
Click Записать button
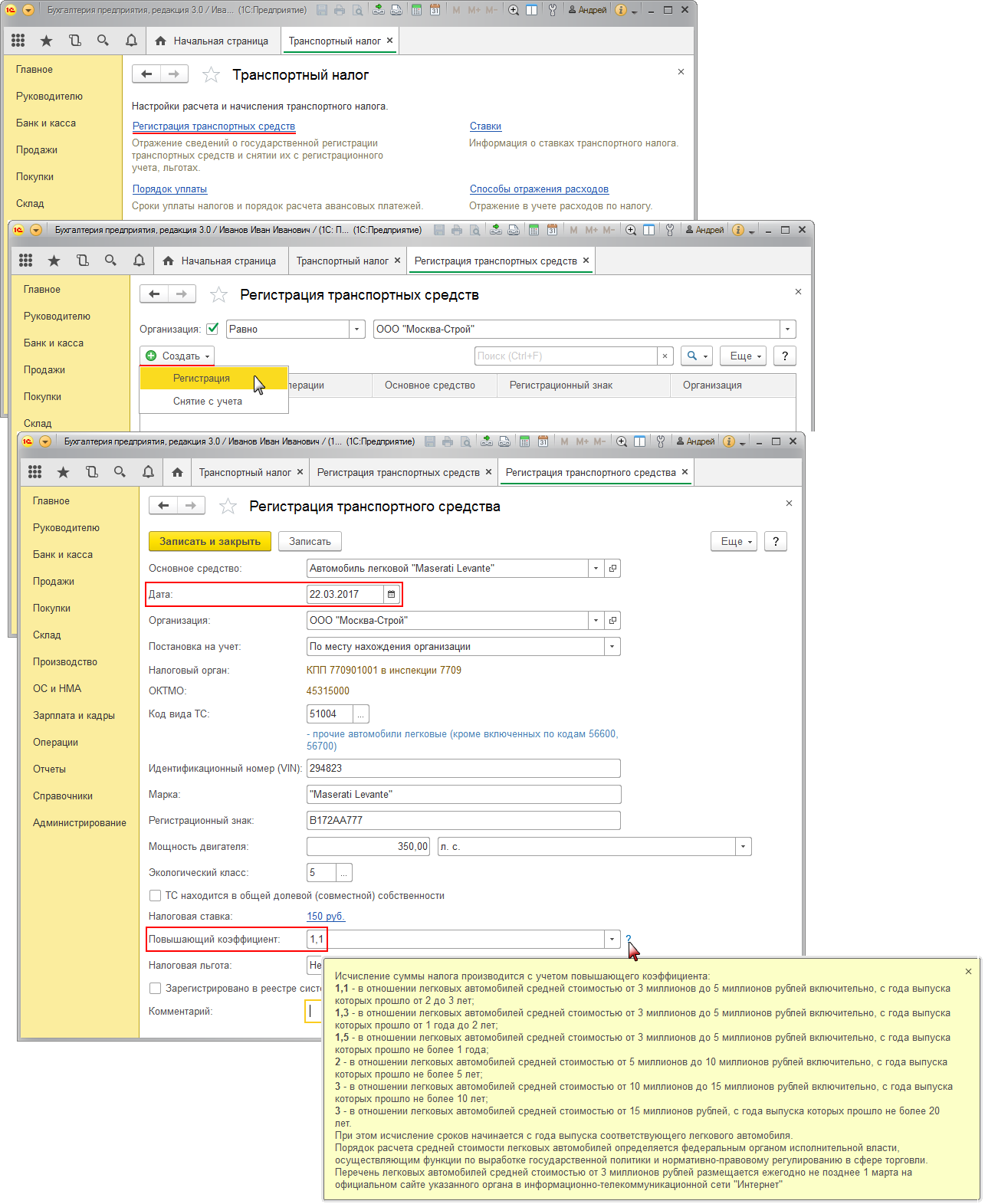tap(310, 541)
